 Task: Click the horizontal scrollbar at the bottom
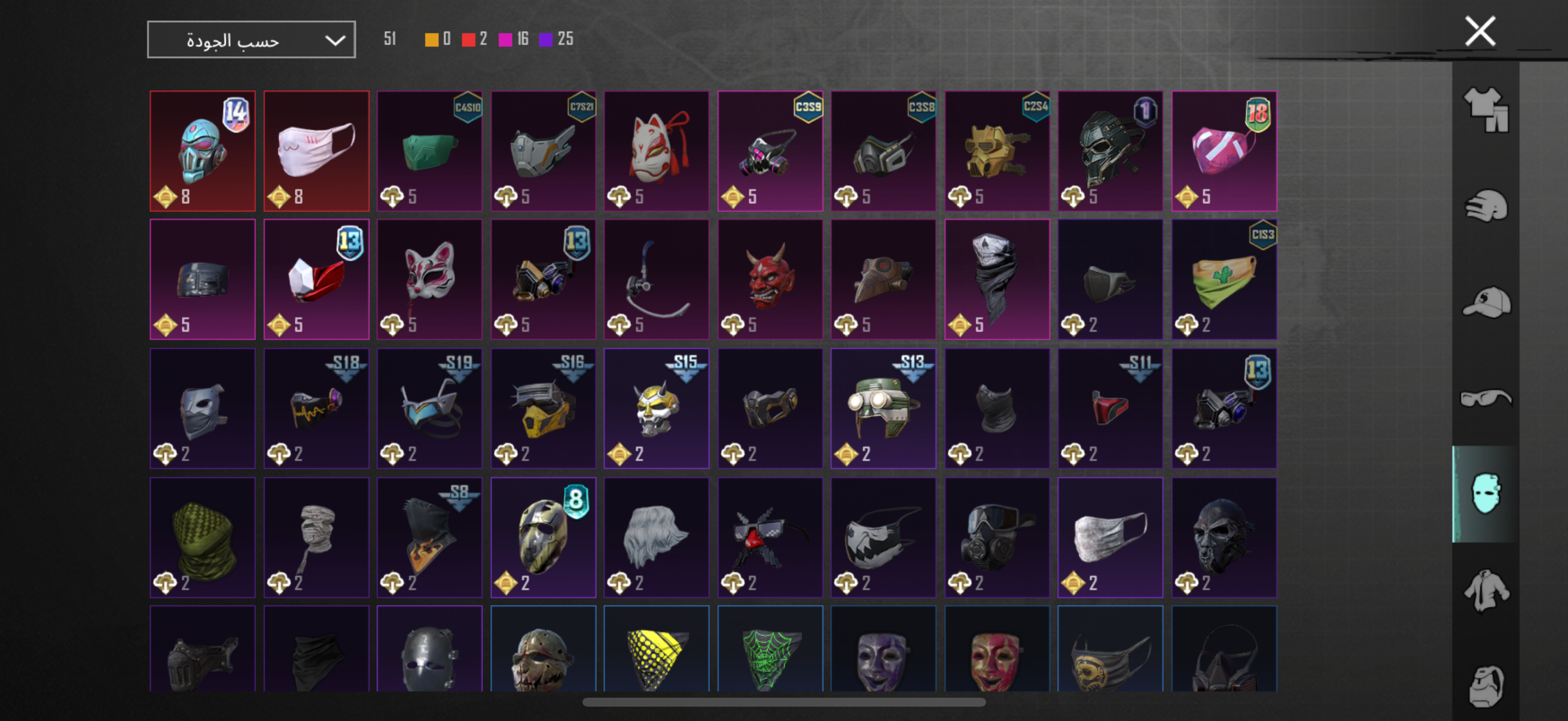[x=784, y=702]
